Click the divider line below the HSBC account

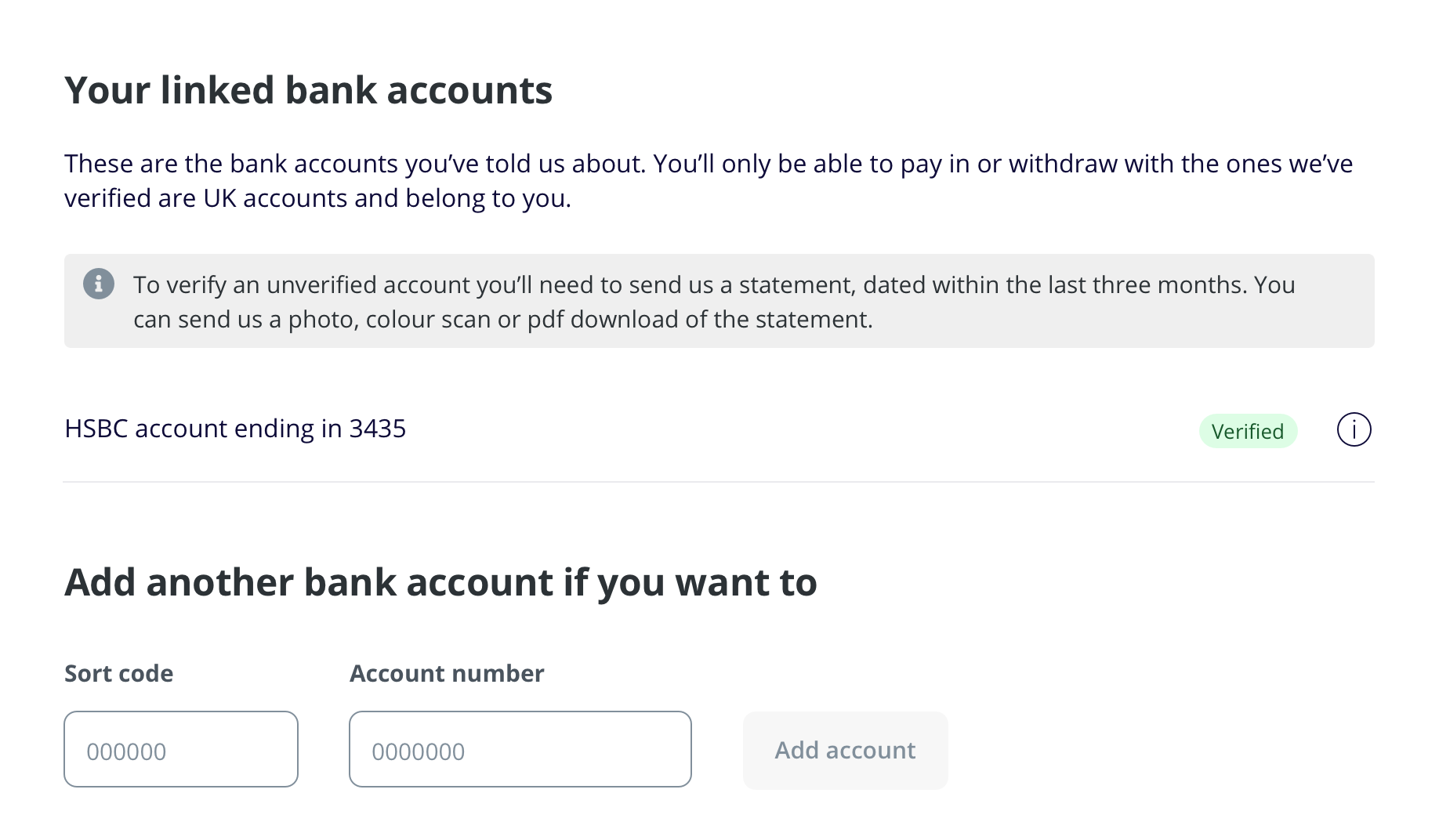tap(719, 482)
